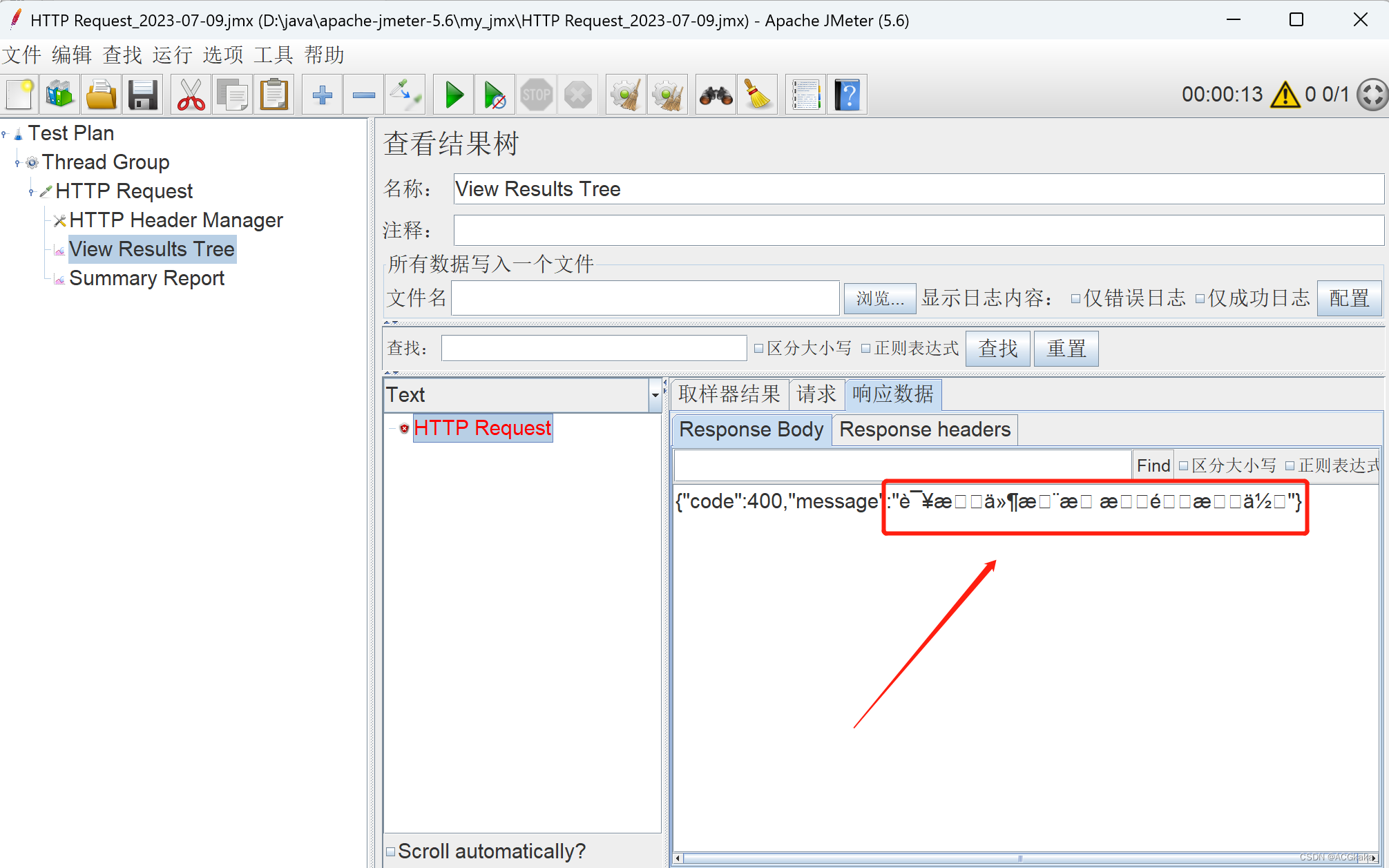Click Start no pauses icon
The width and height of the screenshot is (1389, 868).
pos(495,95)
